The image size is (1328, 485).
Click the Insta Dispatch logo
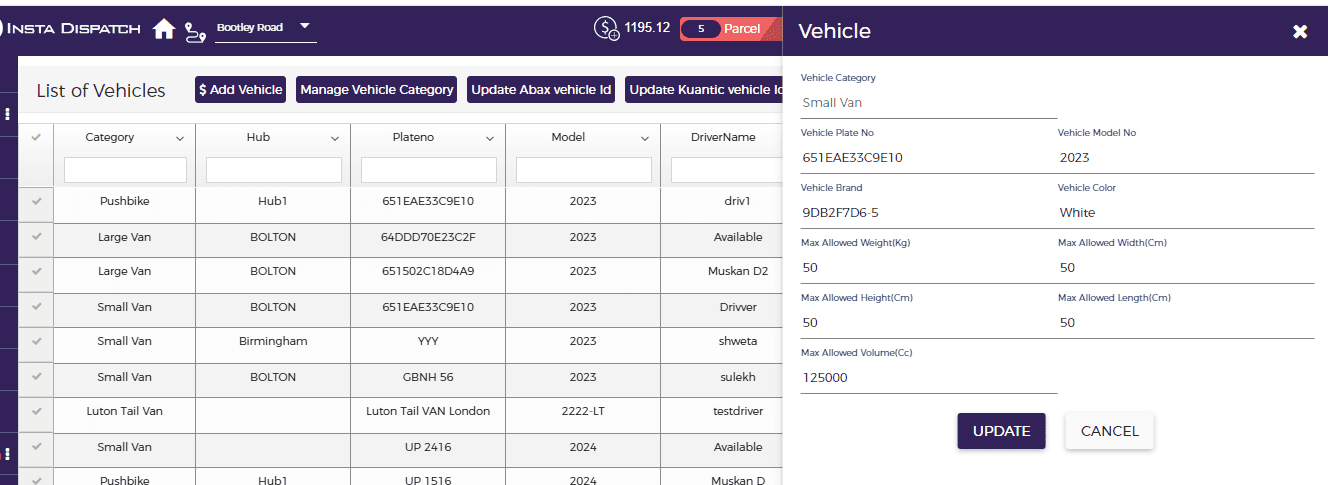[x=70, y=29]
